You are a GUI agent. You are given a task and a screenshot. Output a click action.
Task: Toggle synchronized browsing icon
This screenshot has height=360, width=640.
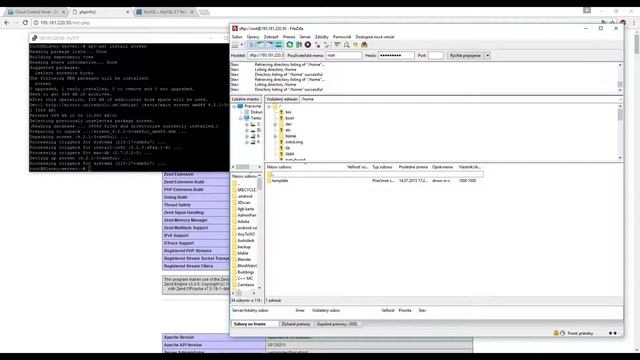point(355,45)
